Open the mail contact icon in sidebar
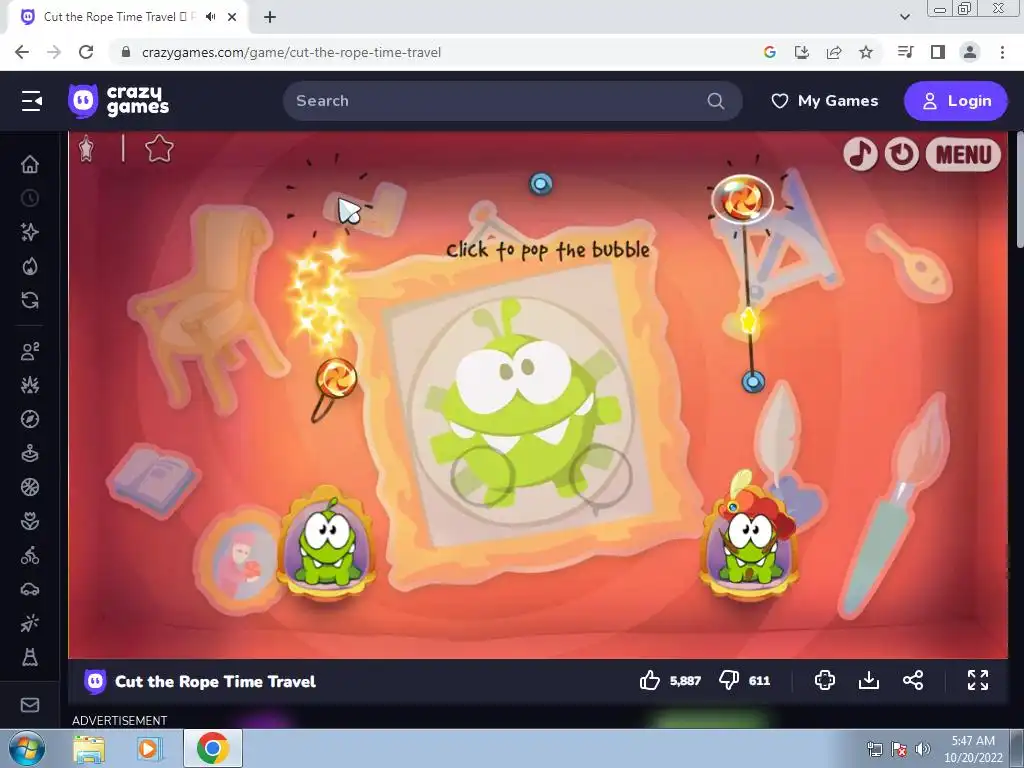 coord(30,705)
